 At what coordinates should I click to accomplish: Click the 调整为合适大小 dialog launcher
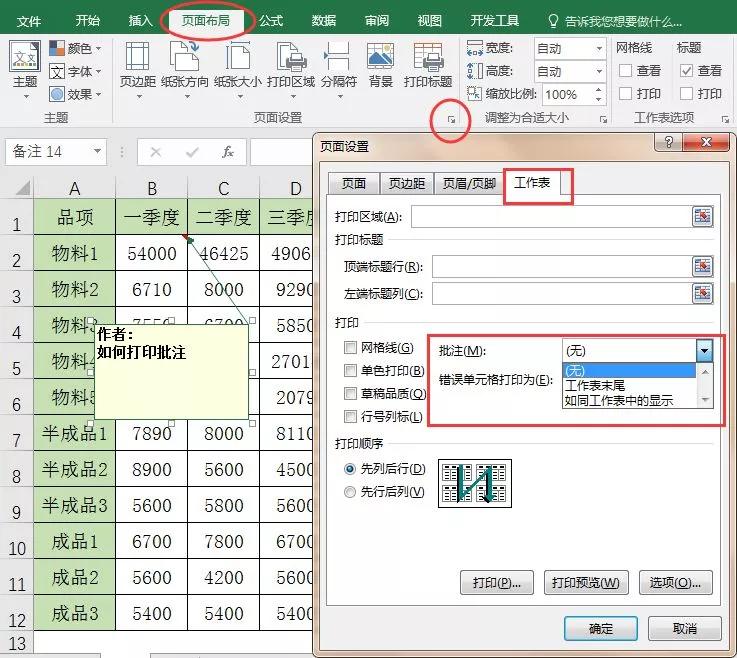(603, 119)
